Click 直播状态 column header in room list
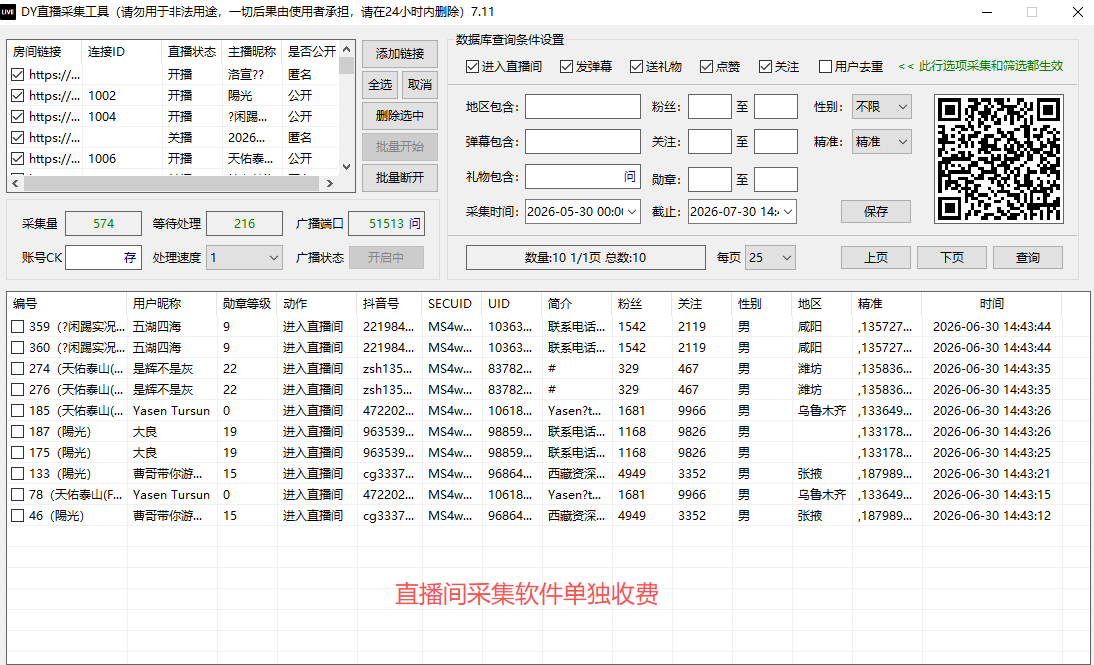 click(192, 52)
